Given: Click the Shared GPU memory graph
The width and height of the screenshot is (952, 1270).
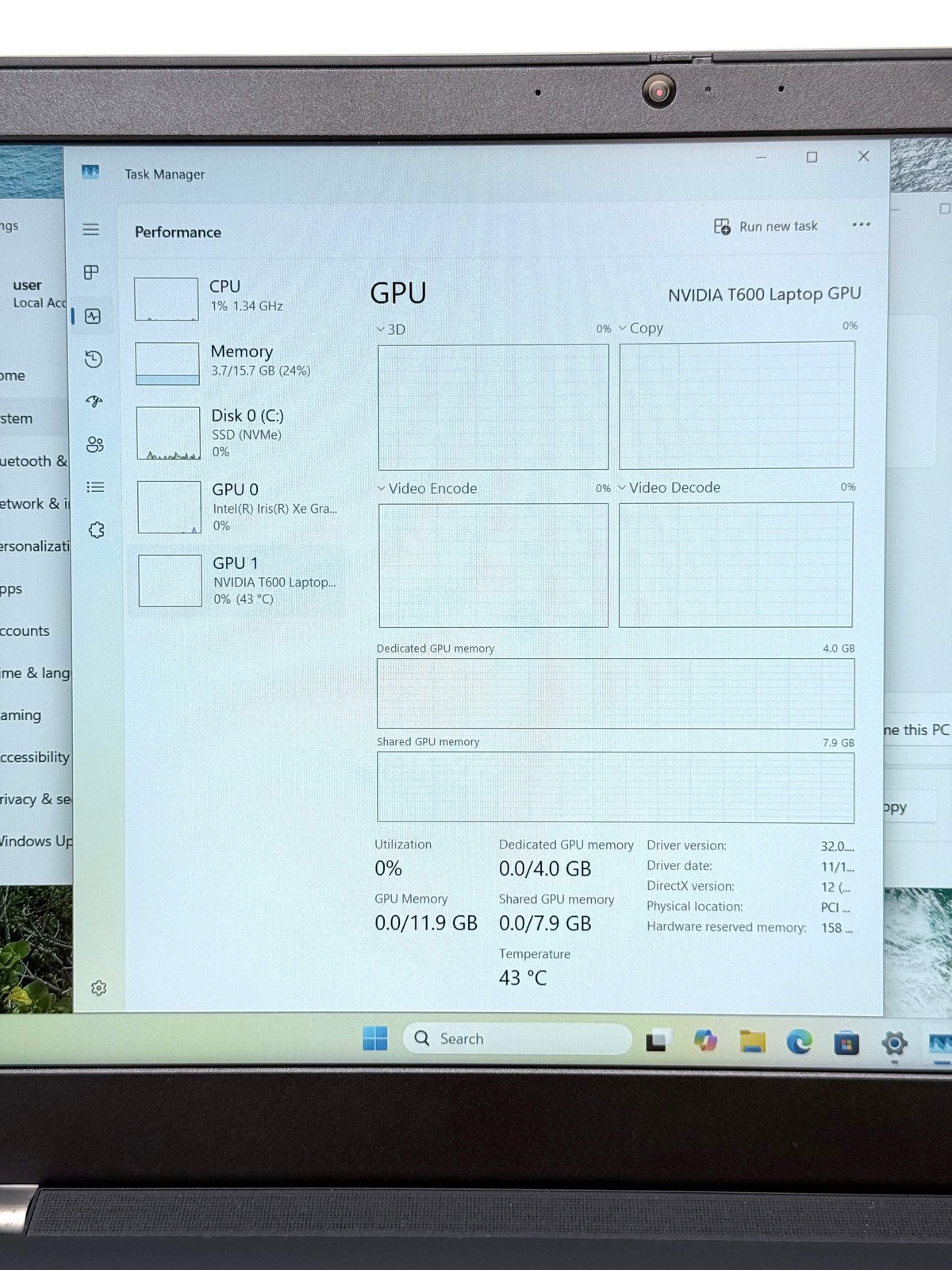Looking at the screenshot, I should [616, 787].
